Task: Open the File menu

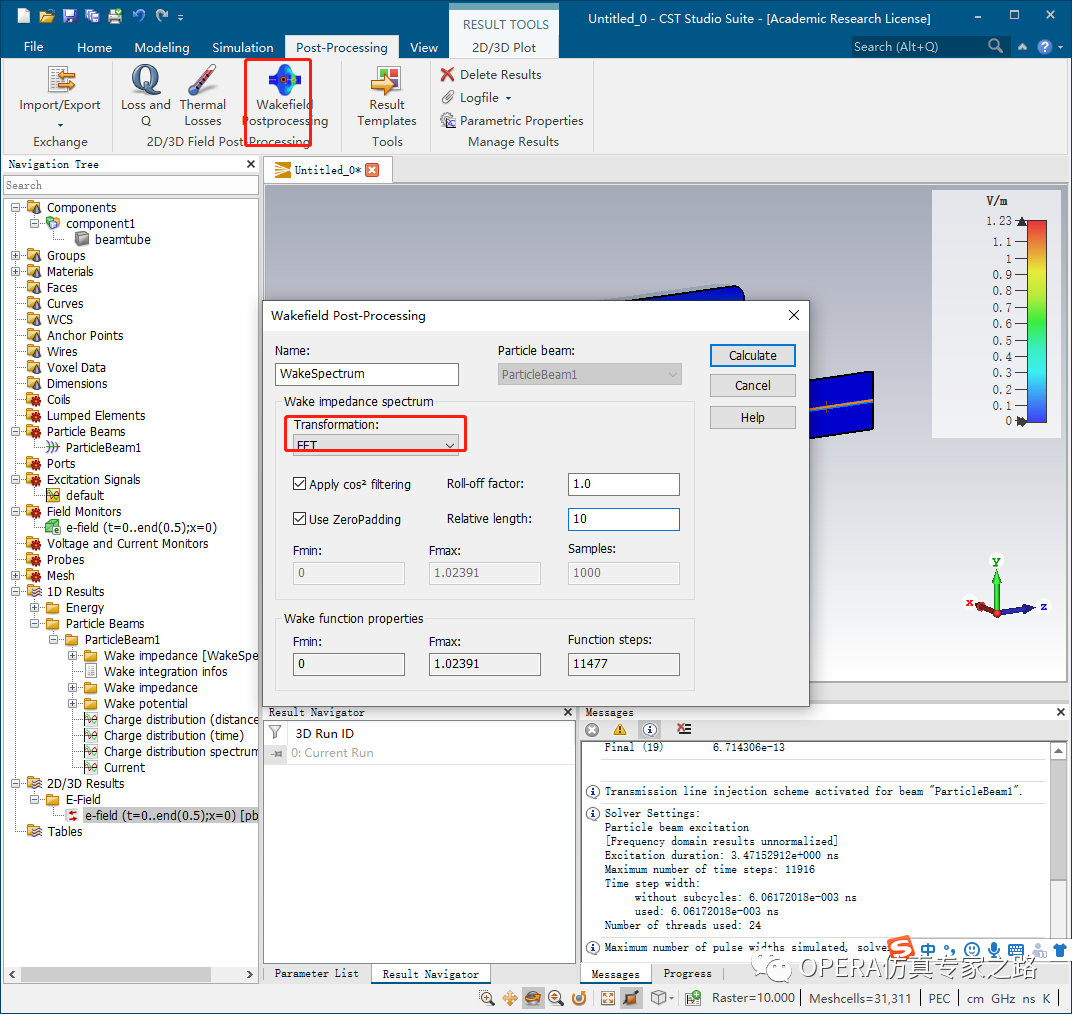Action: click(x=34, y=46)
